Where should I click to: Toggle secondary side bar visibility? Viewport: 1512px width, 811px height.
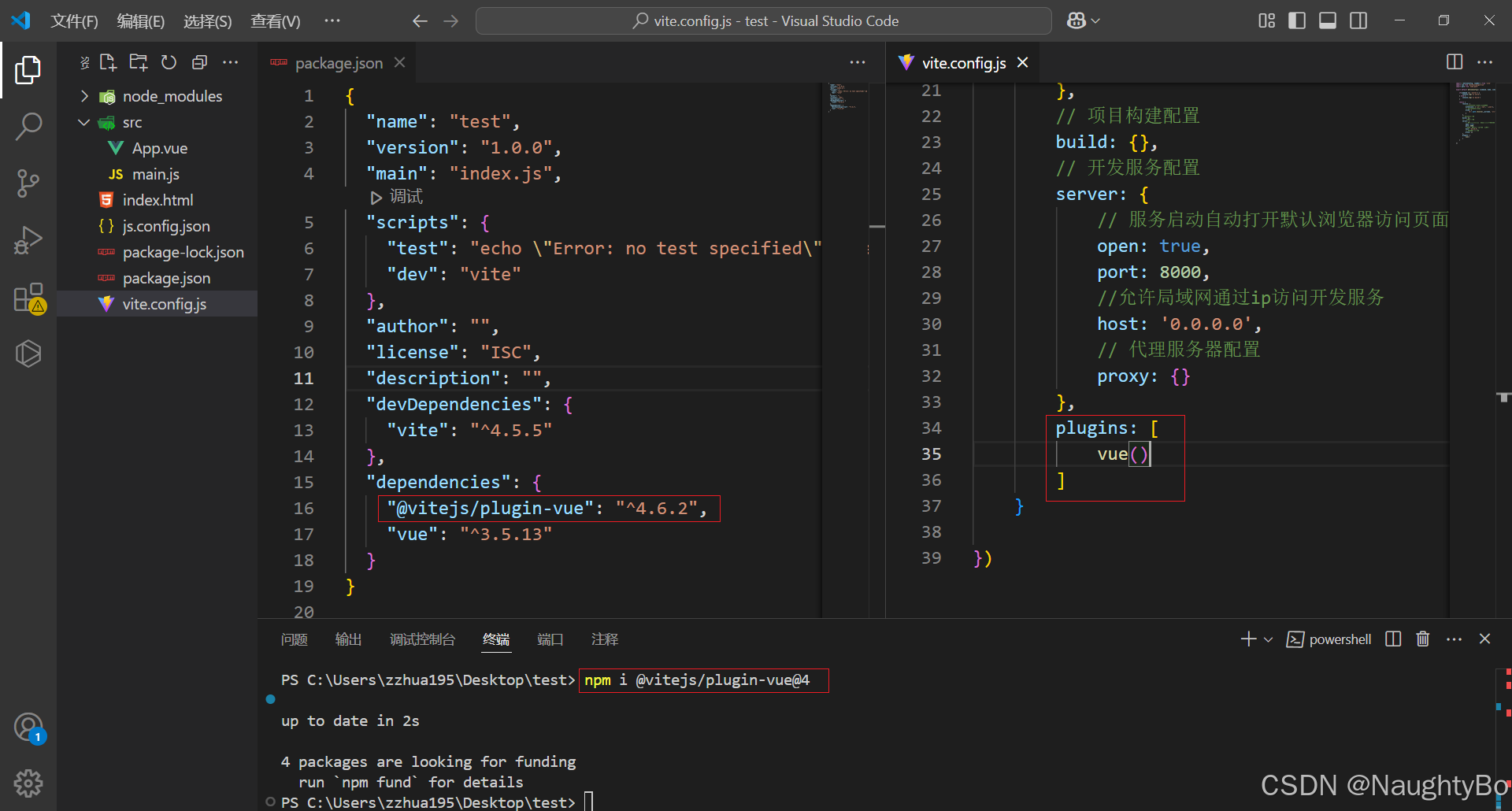(1358, 20)
